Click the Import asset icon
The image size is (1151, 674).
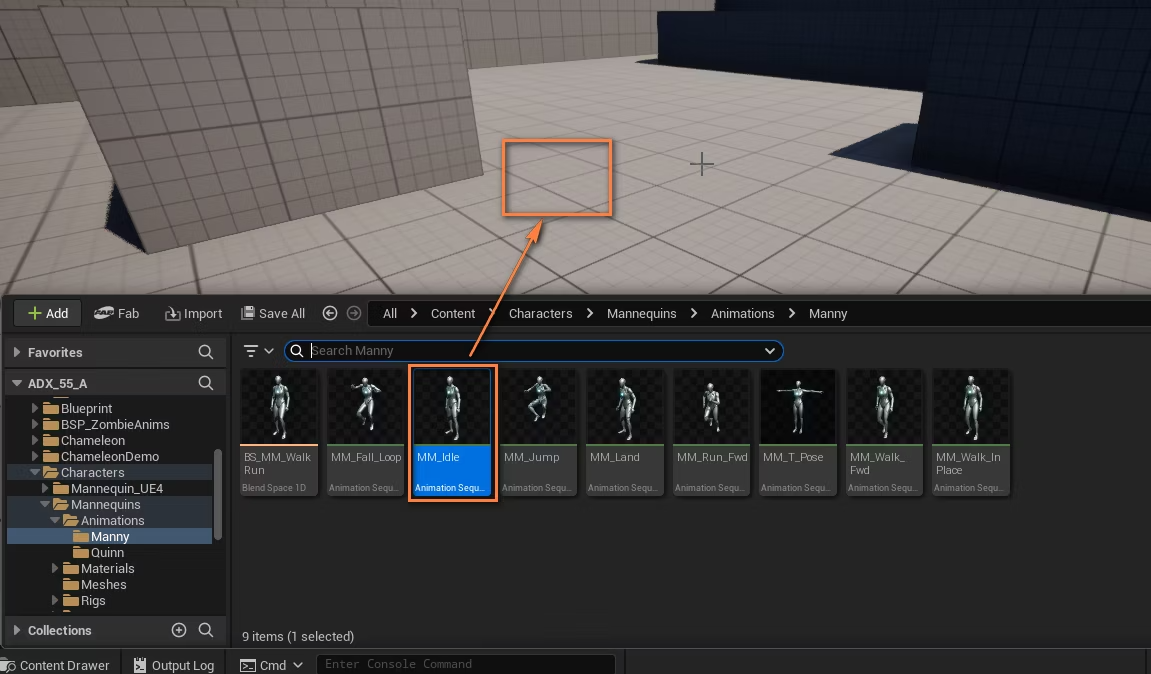(173, 314)
